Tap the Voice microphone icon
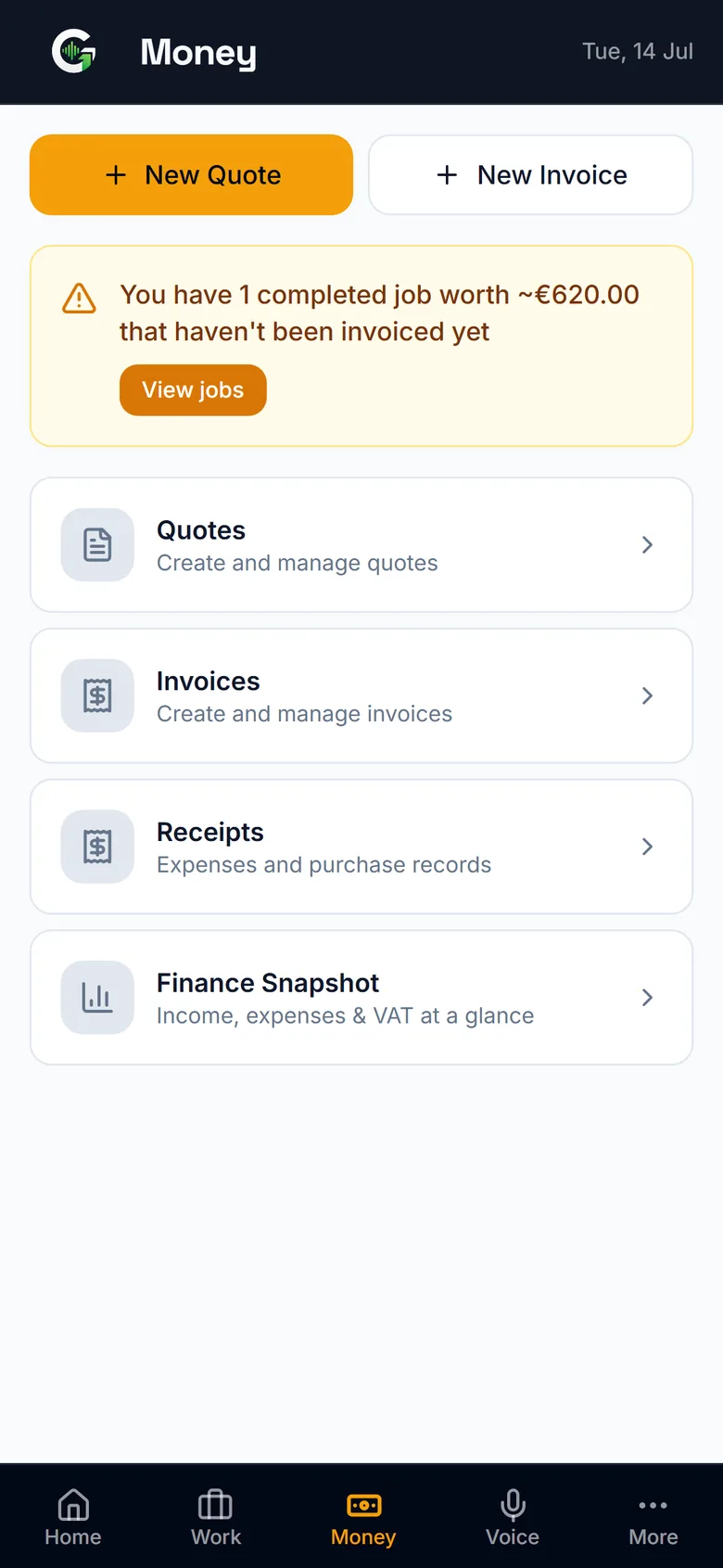The image size is (723, 1568). tap(513, 1504)
